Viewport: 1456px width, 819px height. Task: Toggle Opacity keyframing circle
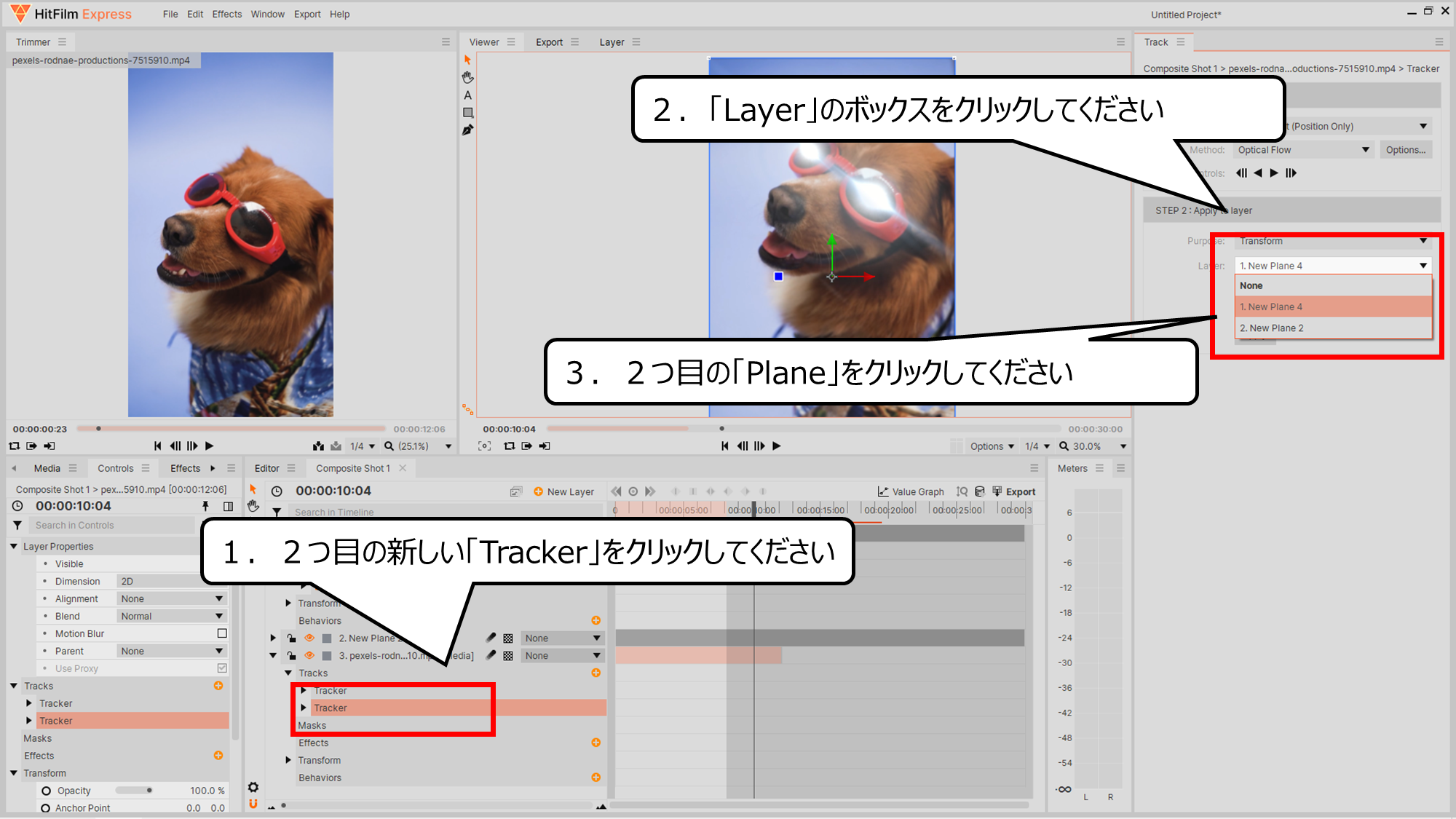[46, 791]
